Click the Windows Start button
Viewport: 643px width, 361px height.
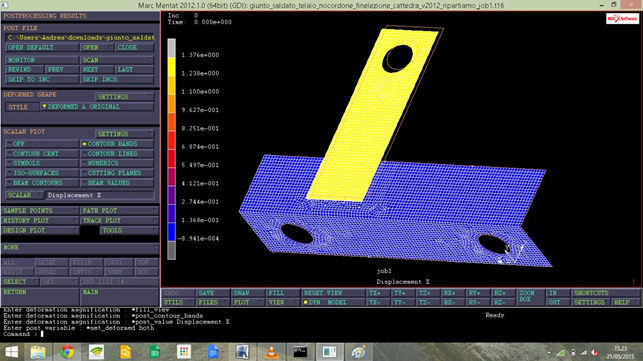click(11, 352)
